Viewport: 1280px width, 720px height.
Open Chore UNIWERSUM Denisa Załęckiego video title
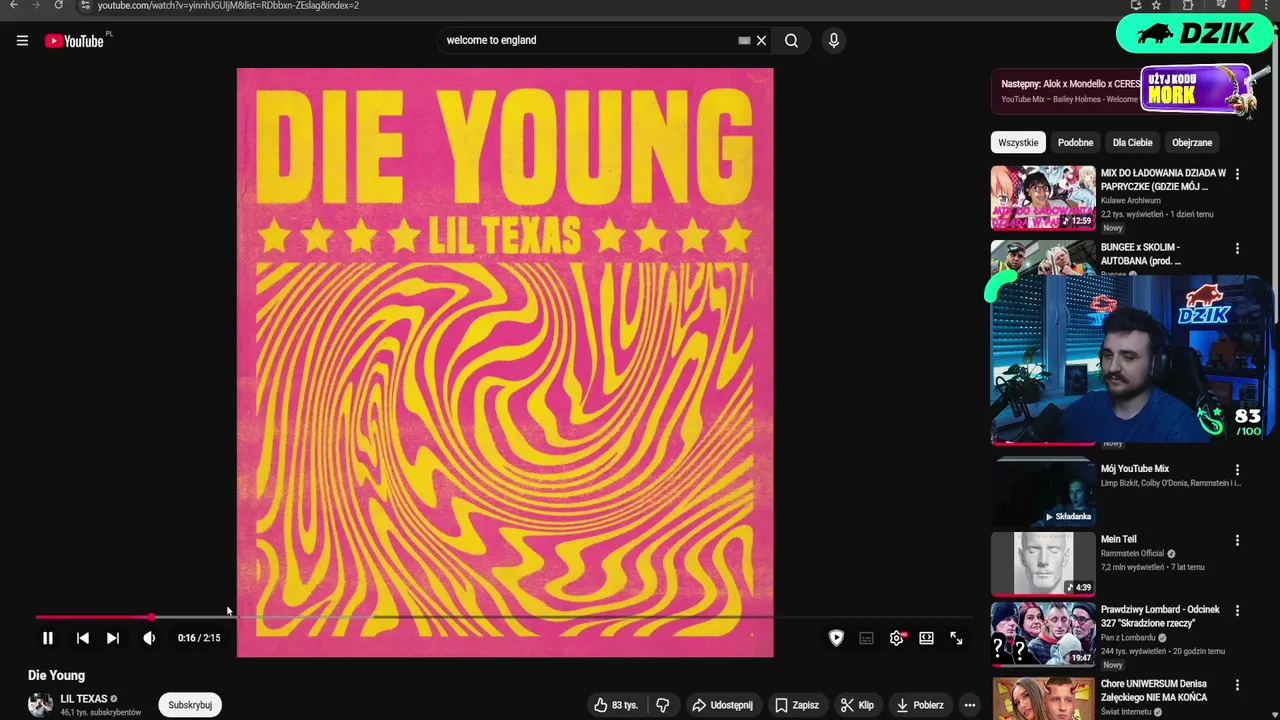pyautogui.click(x=1154, y=691)
